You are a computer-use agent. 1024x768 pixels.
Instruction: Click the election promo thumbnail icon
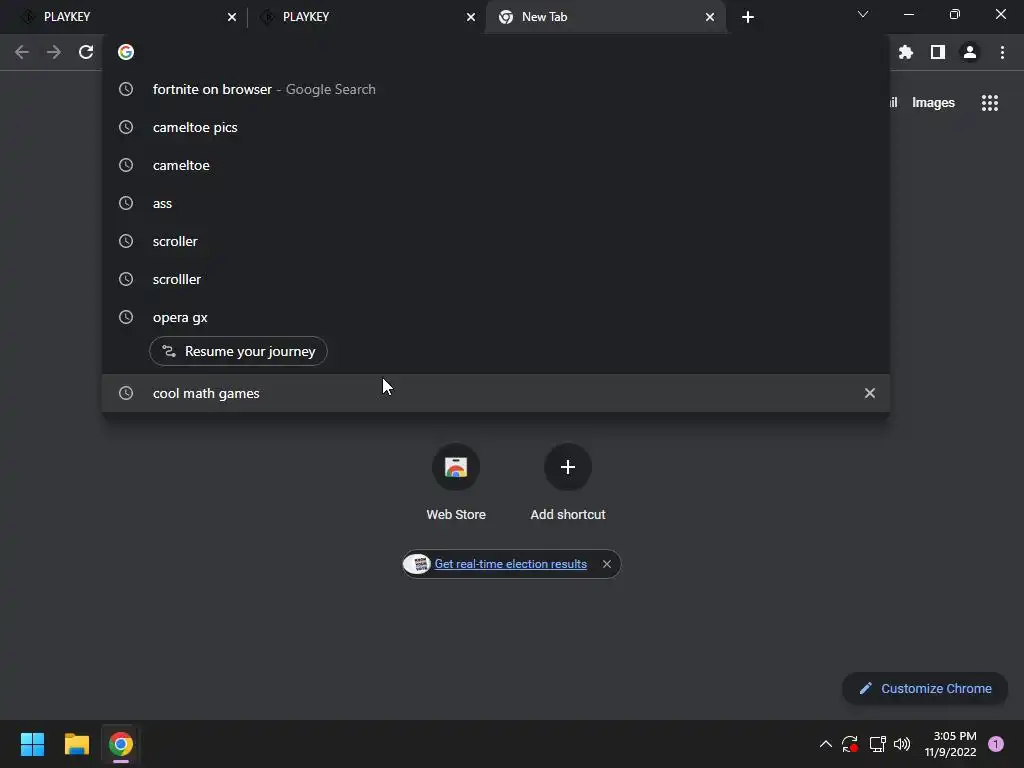418,564
